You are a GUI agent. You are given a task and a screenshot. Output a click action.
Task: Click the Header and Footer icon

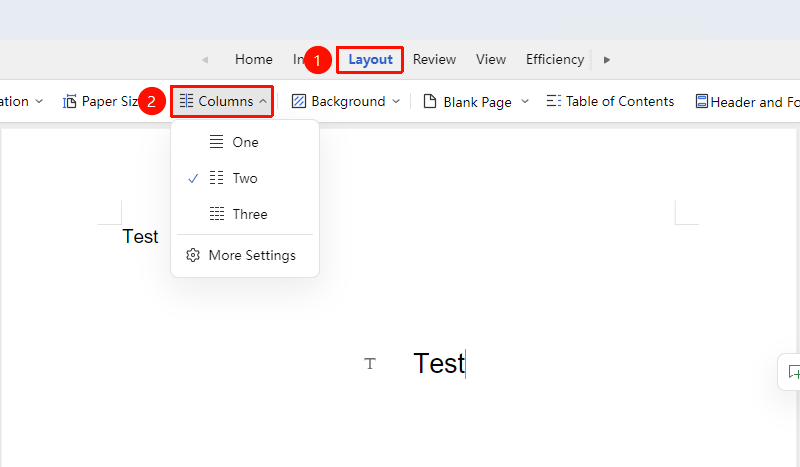pos(702,102)
